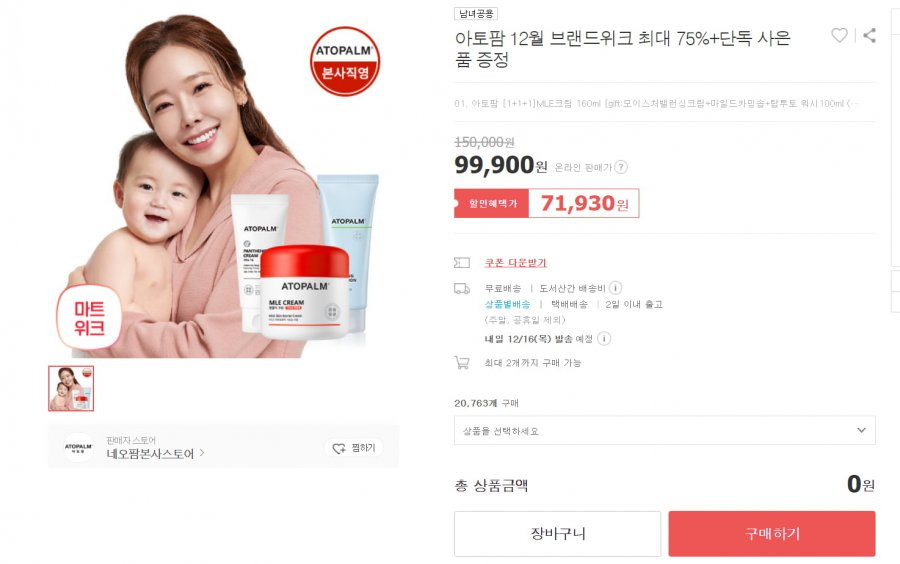Click the coupon ticket icon
Screen dimensions: 900x564
click(462, 263)
